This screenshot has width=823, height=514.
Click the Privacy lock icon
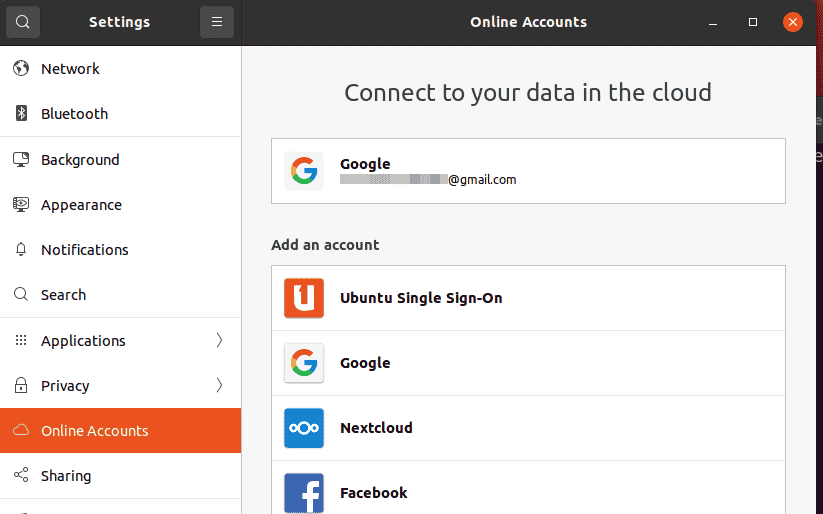click(21, 385)
